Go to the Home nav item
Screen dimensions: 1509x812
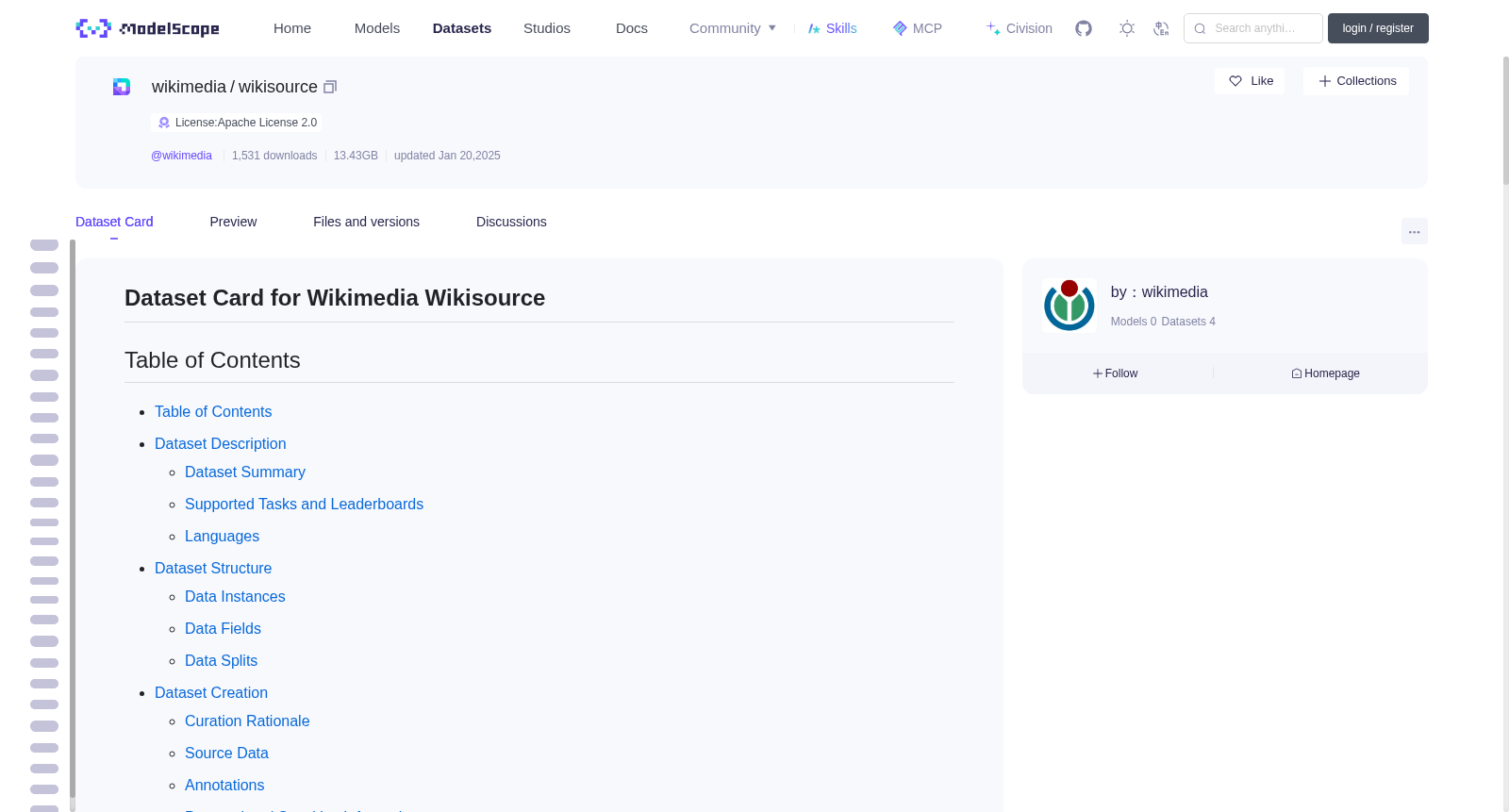click(292, 28)
